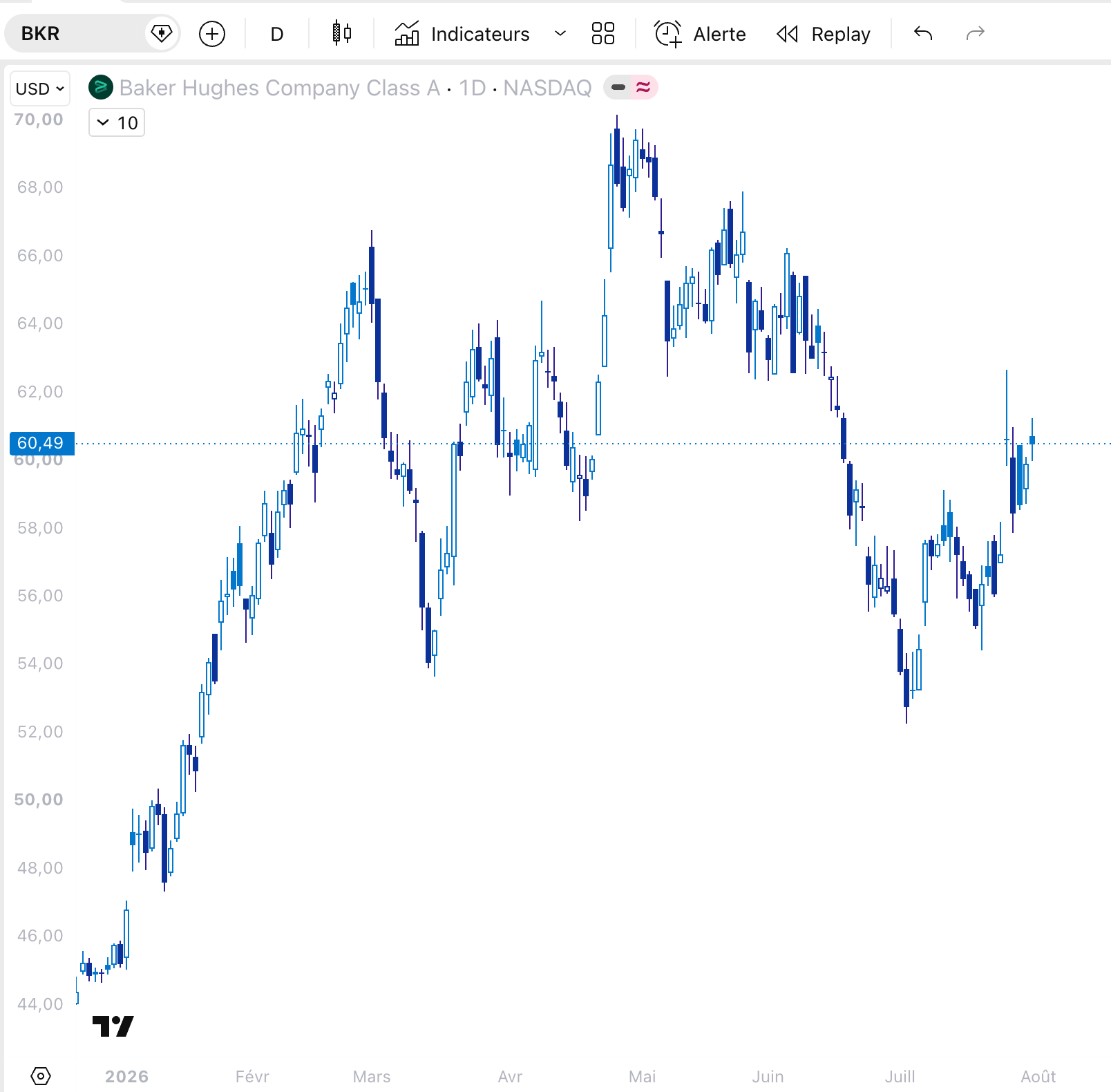Click the 68,00 price axis label
This screenshot has height=1092, width=1111.
click(40, 187)
